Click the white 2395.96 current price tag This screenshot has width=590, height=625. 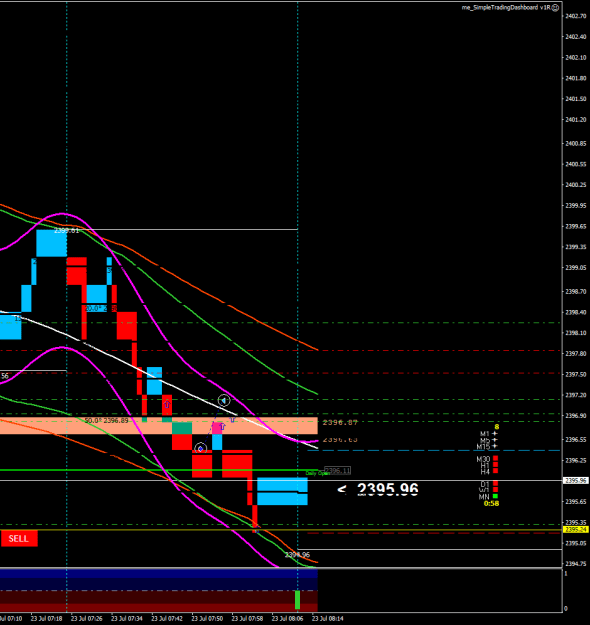[576, 481]
